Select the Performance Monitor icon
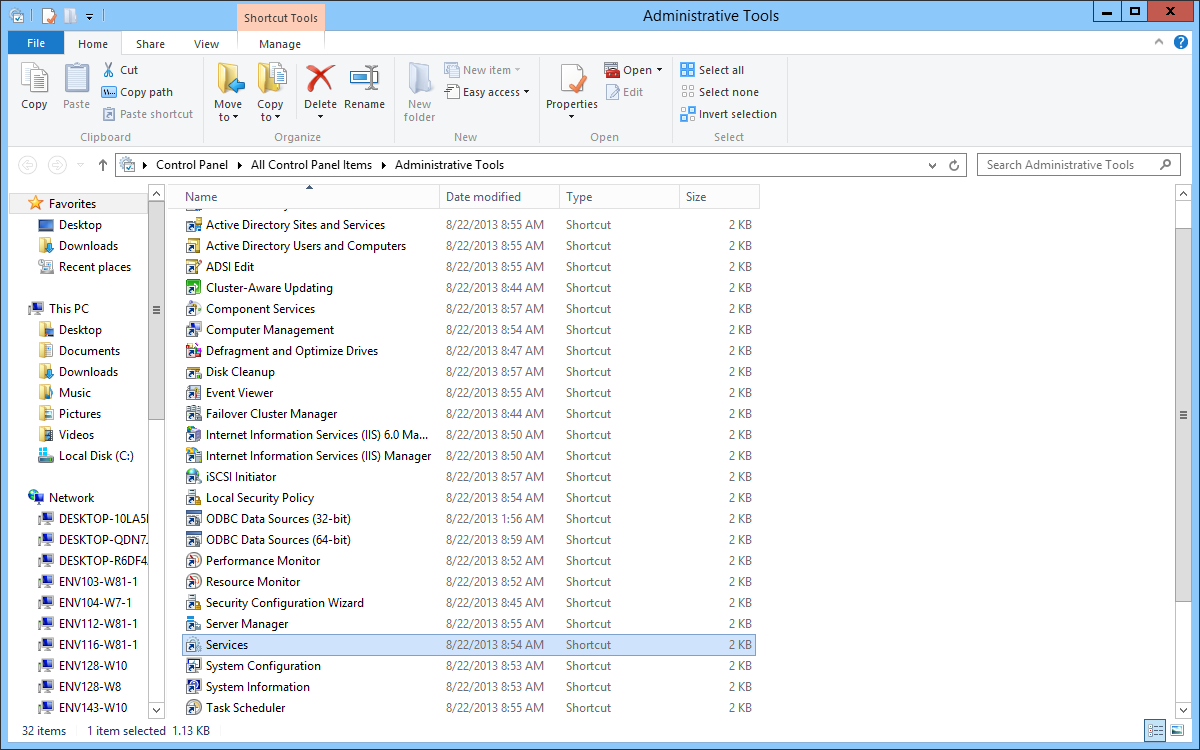Screen dimensions: 1200x750 click(194, 561)
